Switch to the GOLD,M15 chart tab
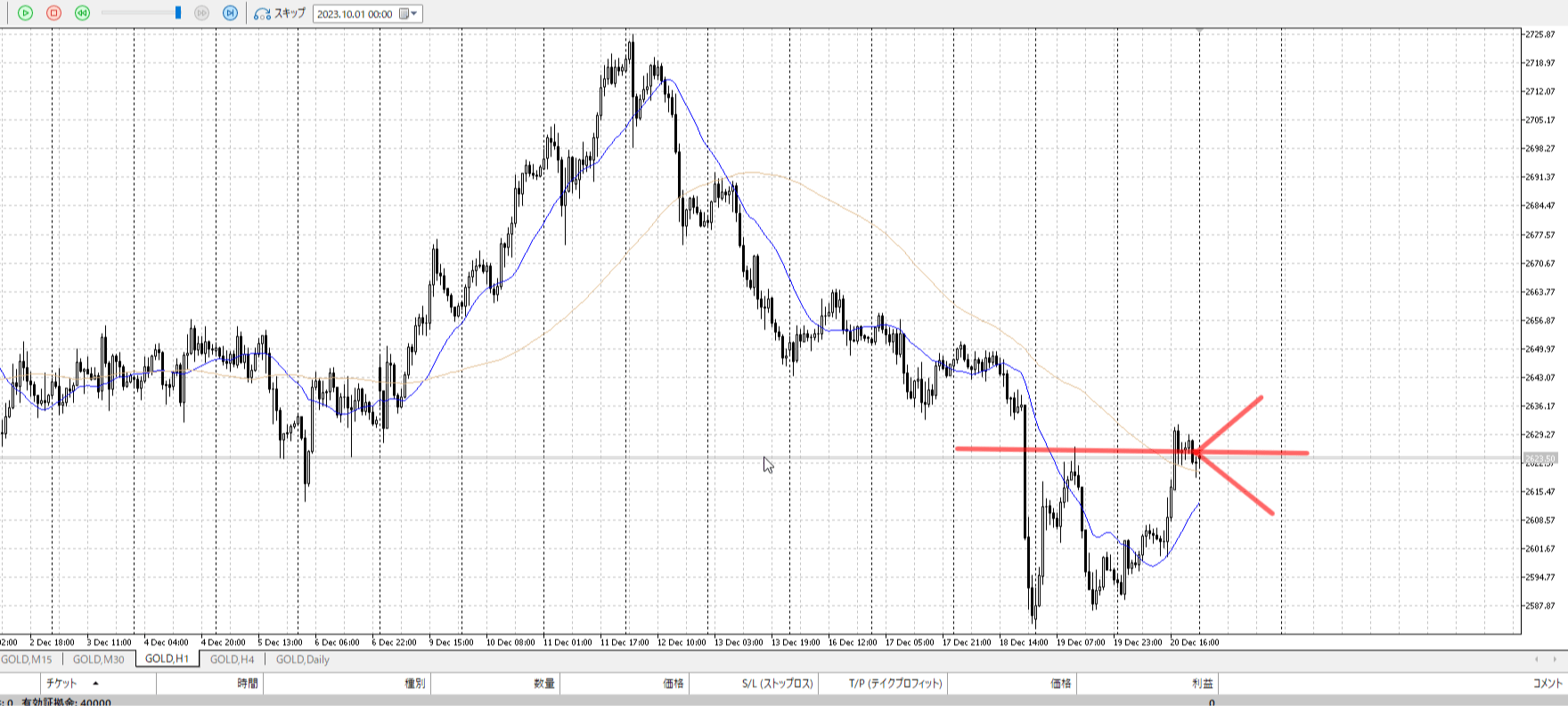 pyautogui.click(x=27, y=660)
